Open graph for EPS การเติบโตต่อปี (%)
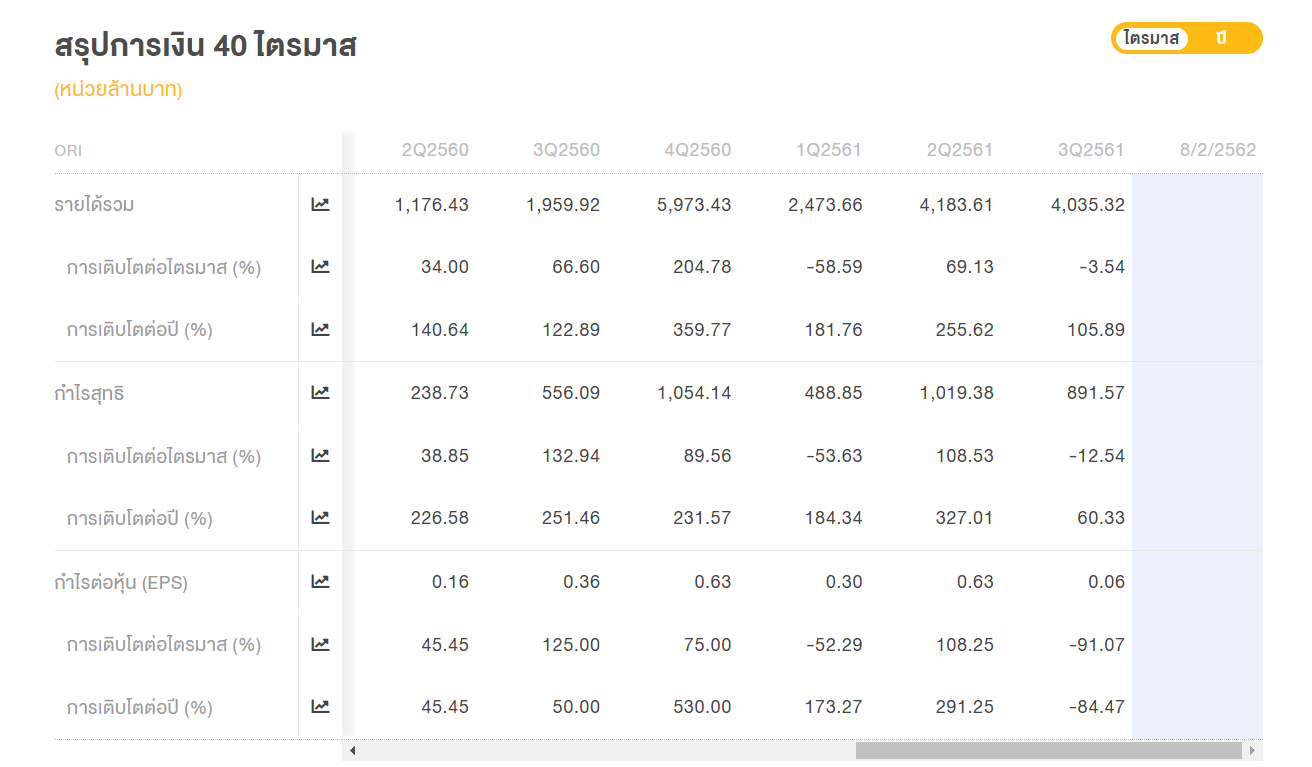The height and width of the screenshot is (767, 1312). 320,706
